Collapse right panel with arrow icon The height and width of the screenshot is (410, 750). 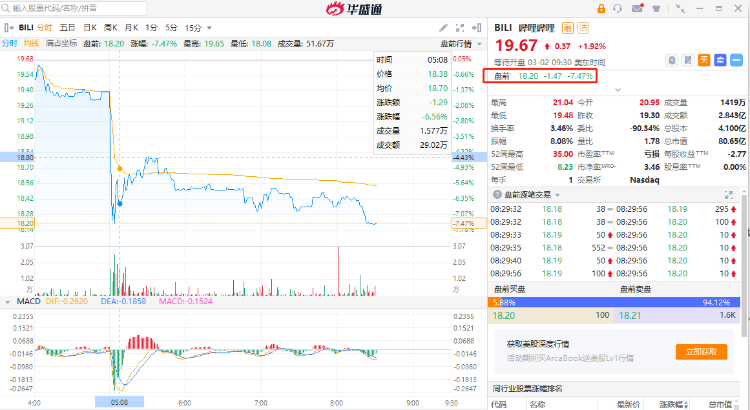click(476, 28)
